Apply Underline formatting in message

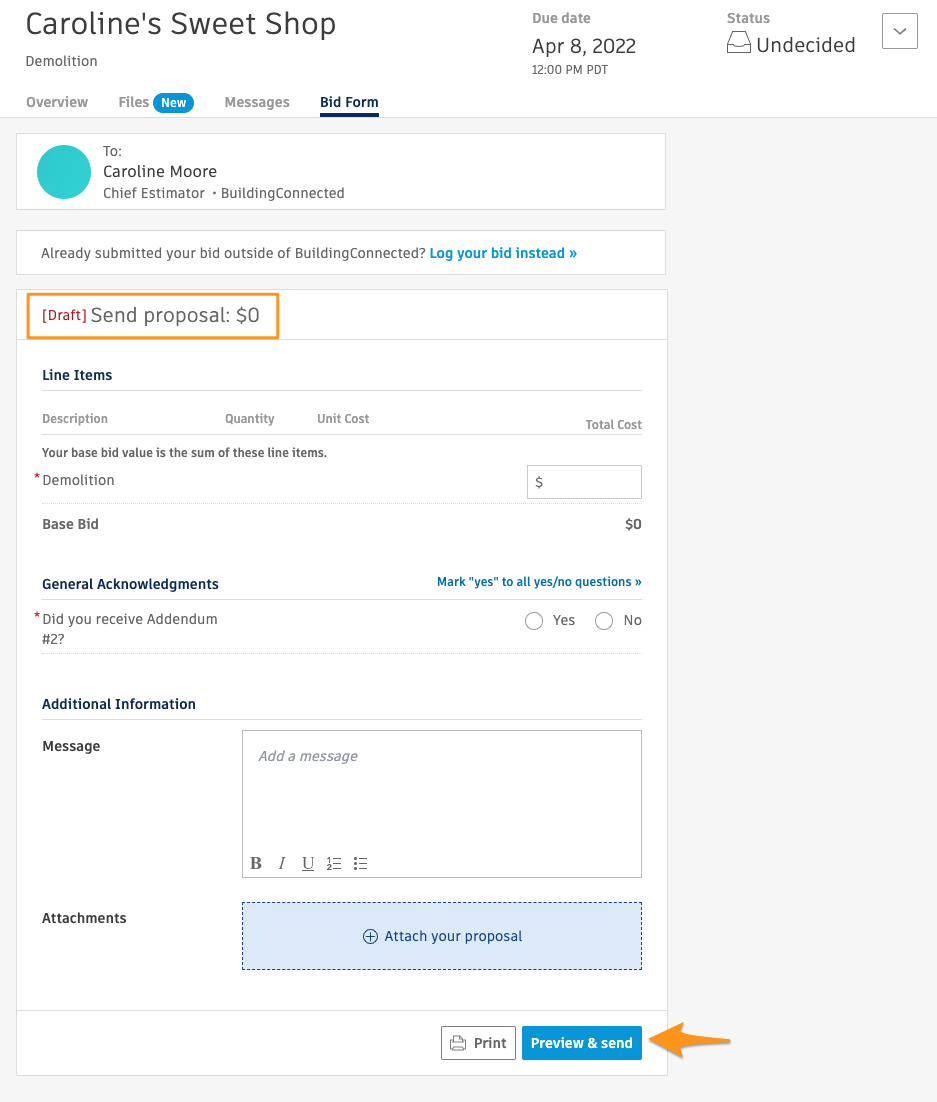coord(308,863)
